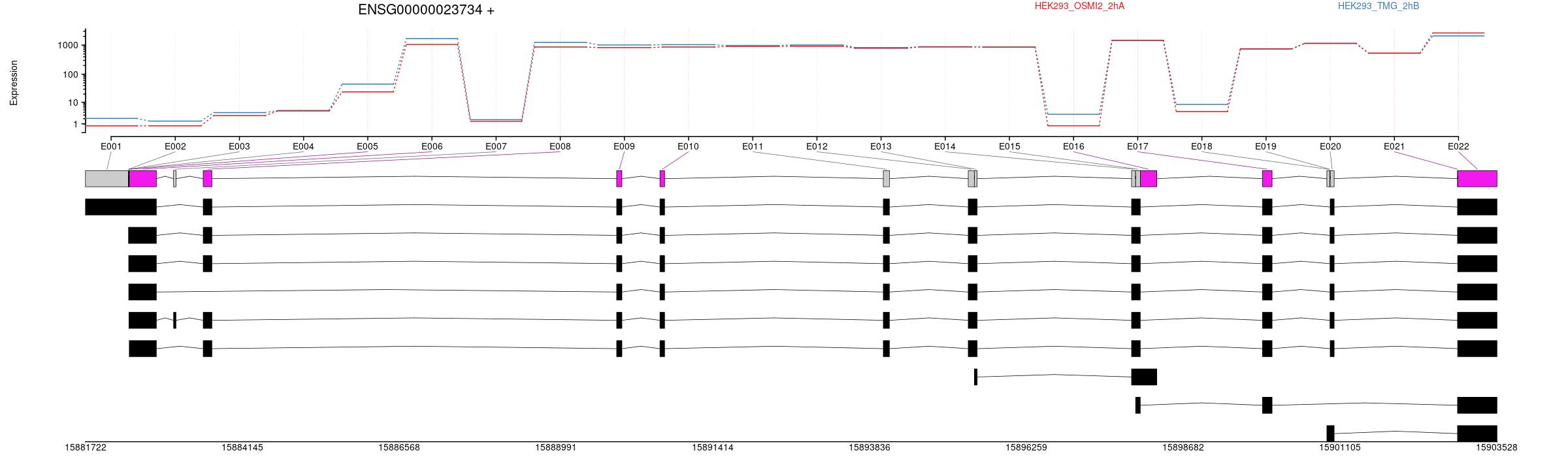This screenshot has height=457, width=1568.
Task: Select exon label E015
Action: (x=1009, y=146)
